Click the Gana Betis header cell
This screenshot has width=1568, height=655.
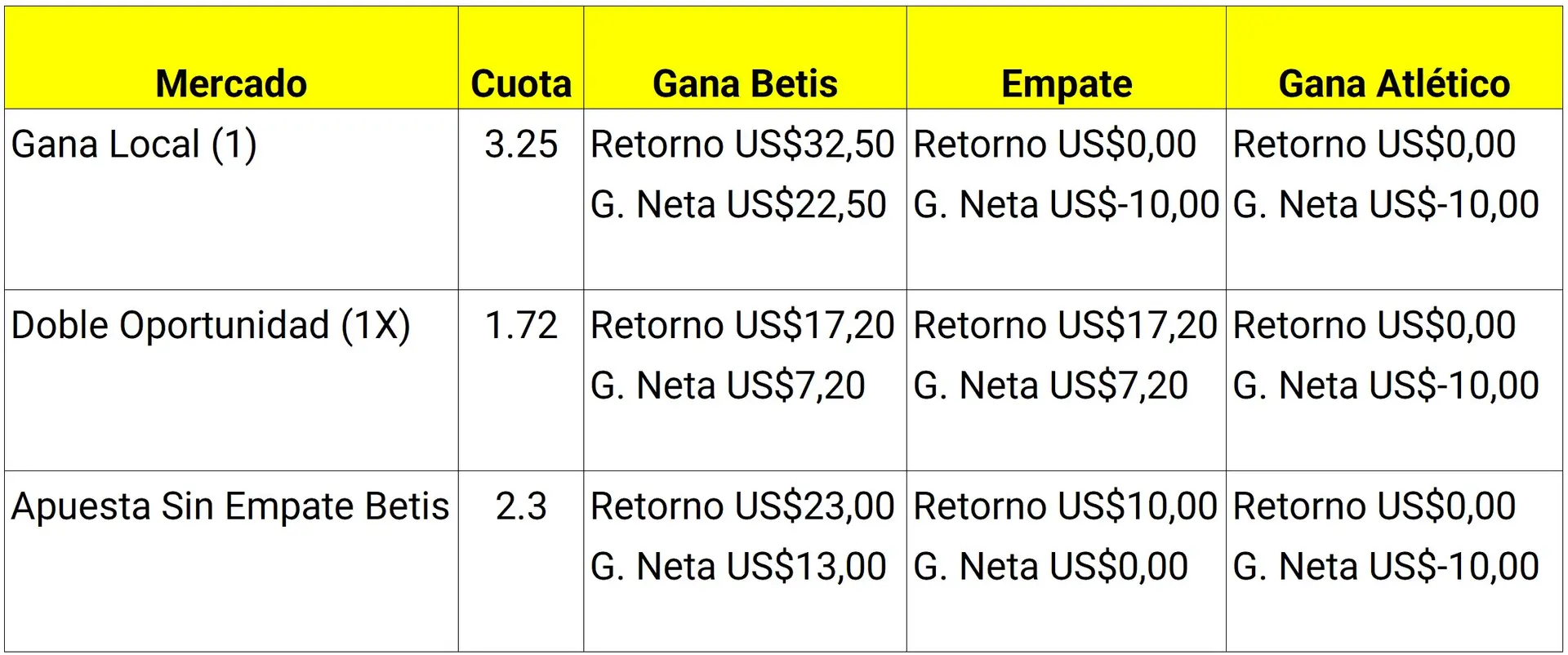click(745, 83)
